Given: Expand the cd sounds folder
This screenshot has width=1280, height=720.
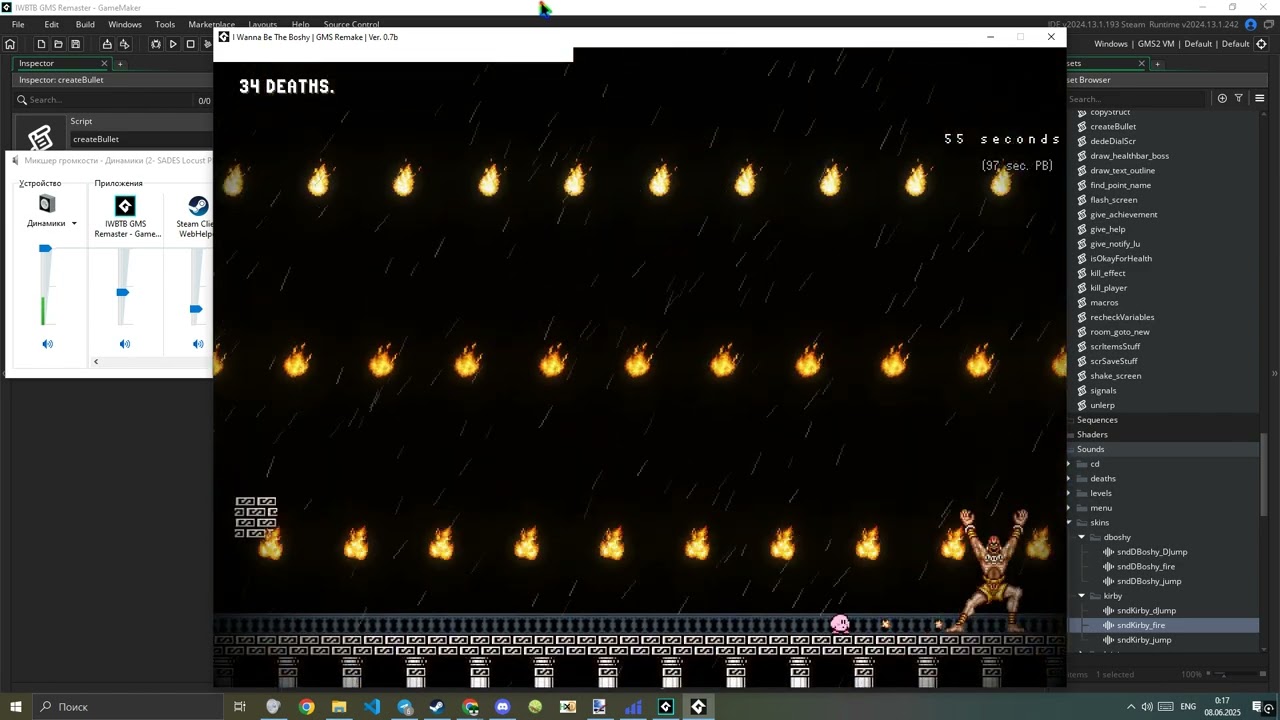Looking at the screenshot, I should click(1069, 464).
